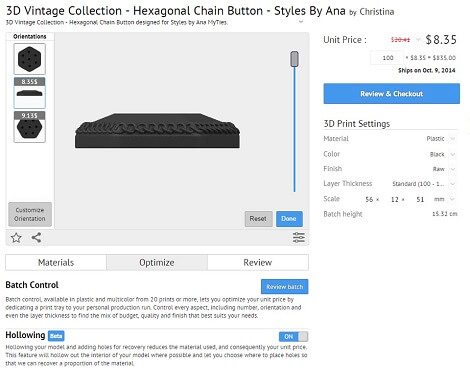Choose the 8.35$ flat orientation thumbnail
This screenshot has height=381, width=470.
(30, 93)
